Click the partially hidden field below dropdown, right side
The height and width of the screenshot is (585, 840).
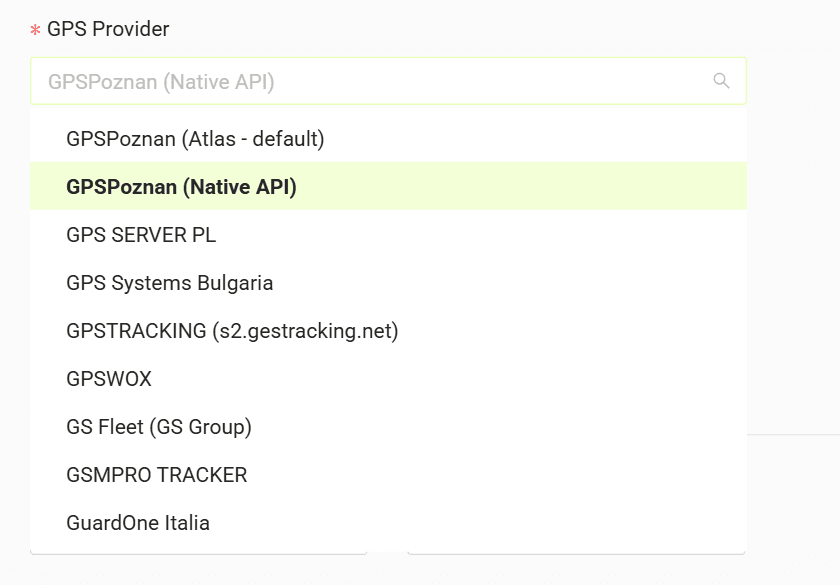[576, 552]
